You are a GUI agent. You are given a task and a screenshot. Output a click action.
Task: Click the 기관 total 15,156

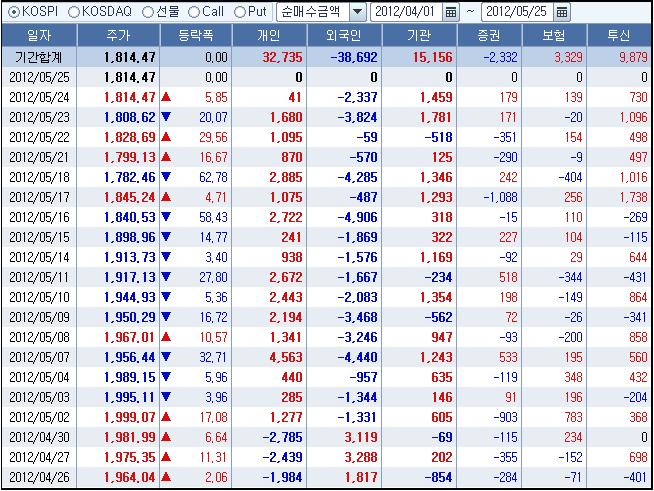(433, 57)
